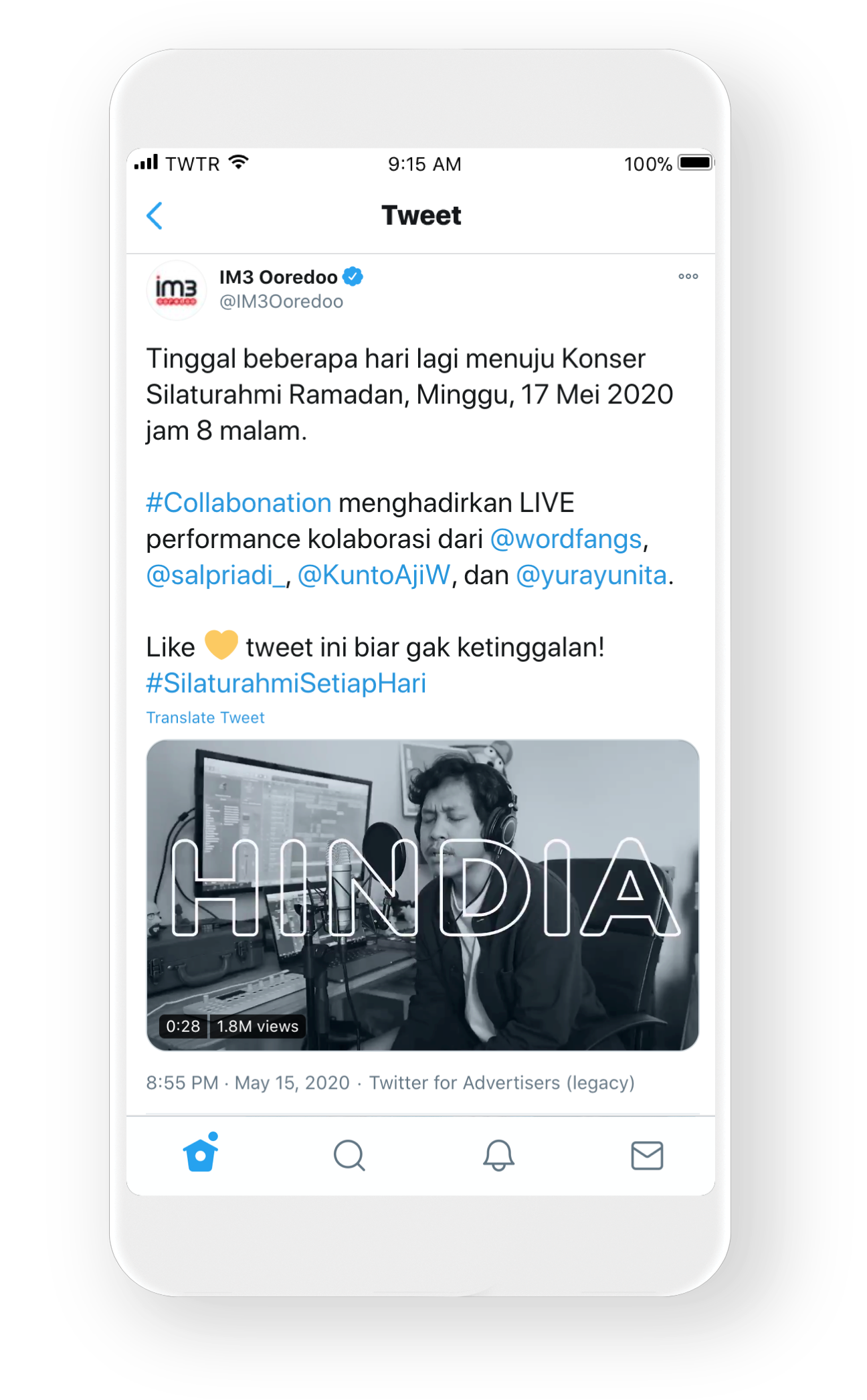
Task: Open the #SilaturahmiSetiapHari hashtag
Action: [286, 683]
